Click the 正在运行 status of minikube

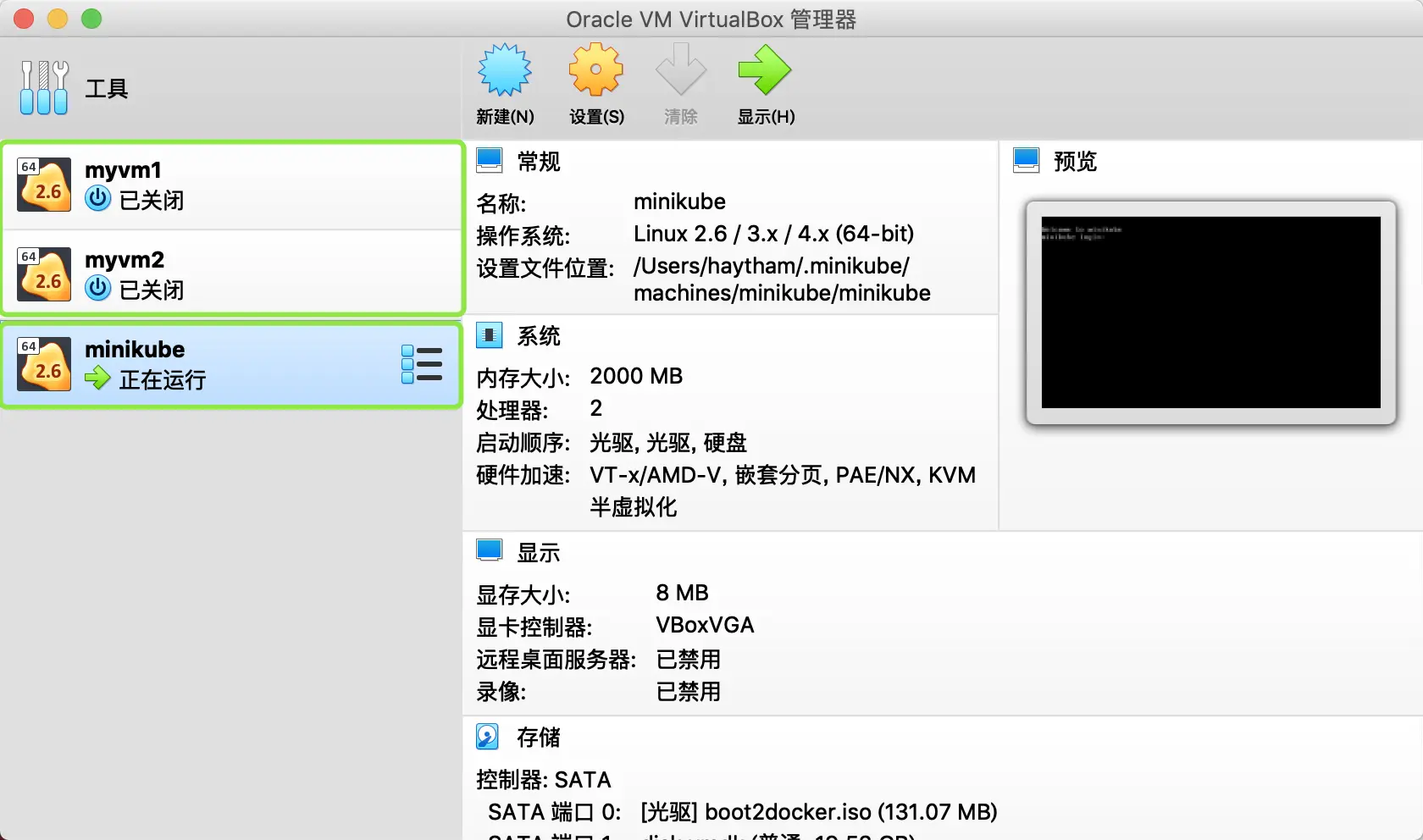pos(163,379)
